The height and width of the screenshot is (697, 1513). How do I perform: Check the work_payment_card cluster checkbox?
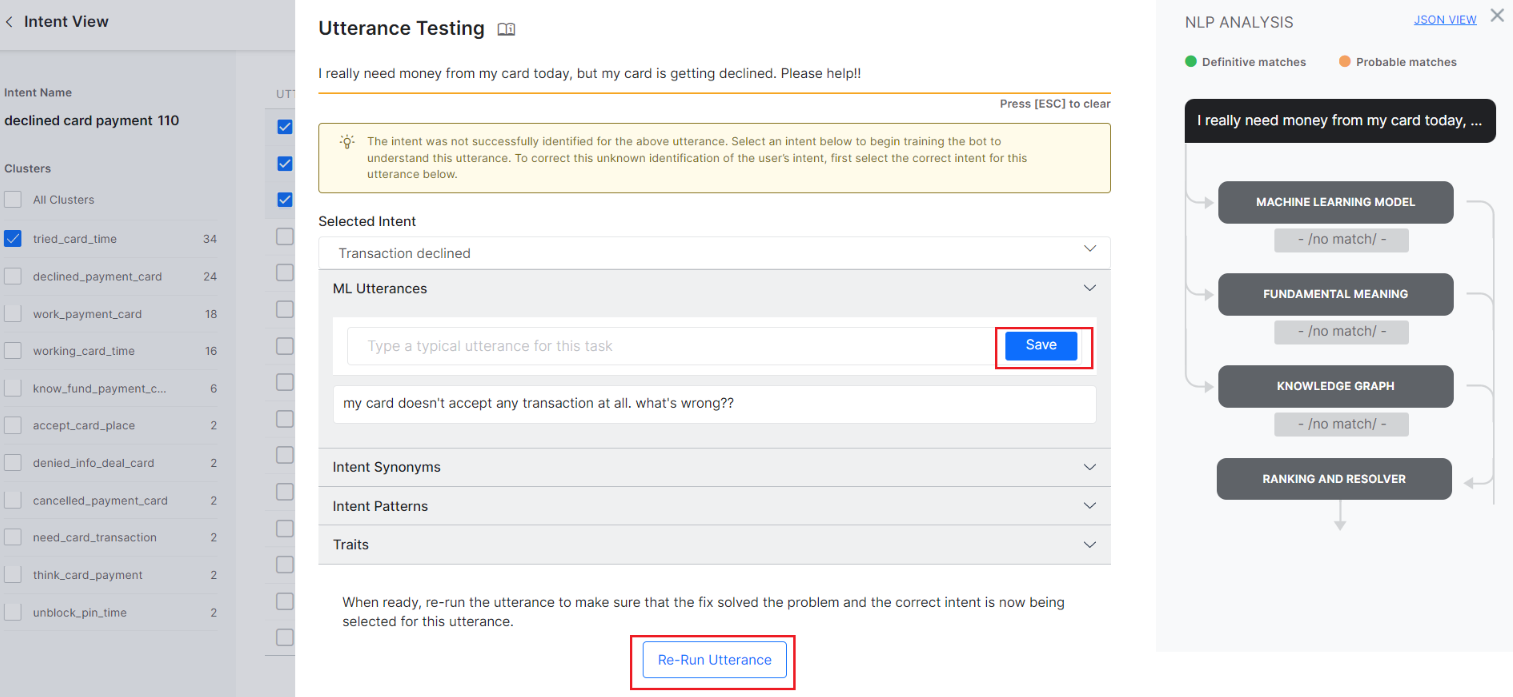tap(13, 314)
